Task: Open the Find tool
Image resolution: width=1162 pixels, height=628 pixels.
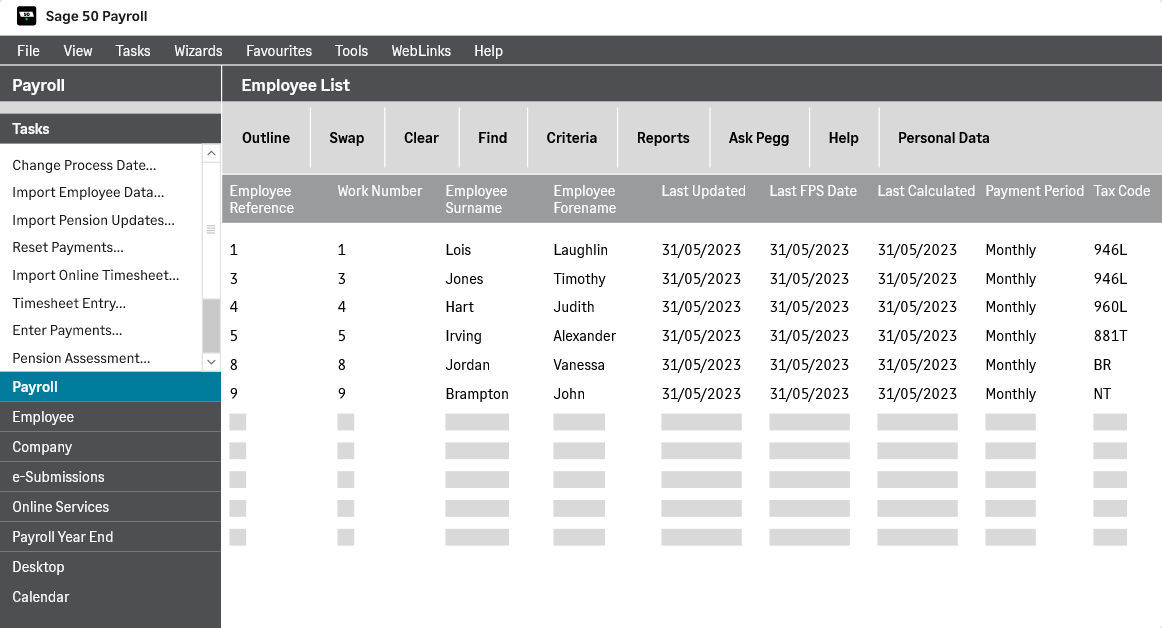Action: pos(492,137)
